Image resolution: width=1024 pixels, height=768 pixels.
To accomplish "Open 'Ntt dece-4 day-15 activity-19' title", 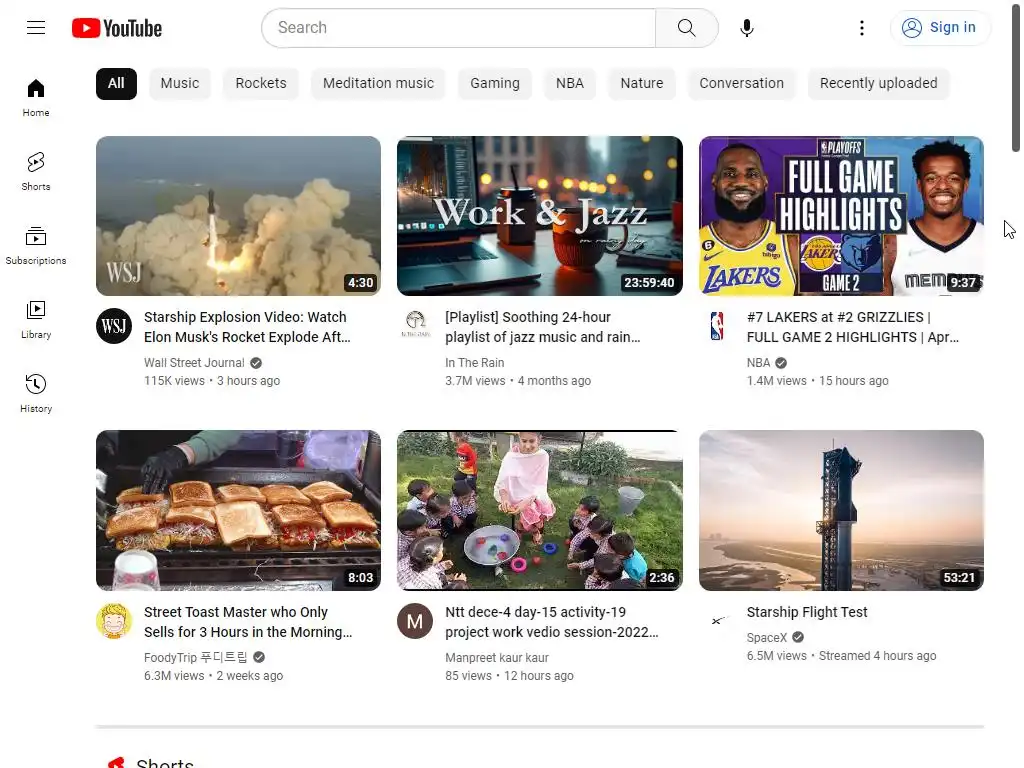I will tap(552, 622).
